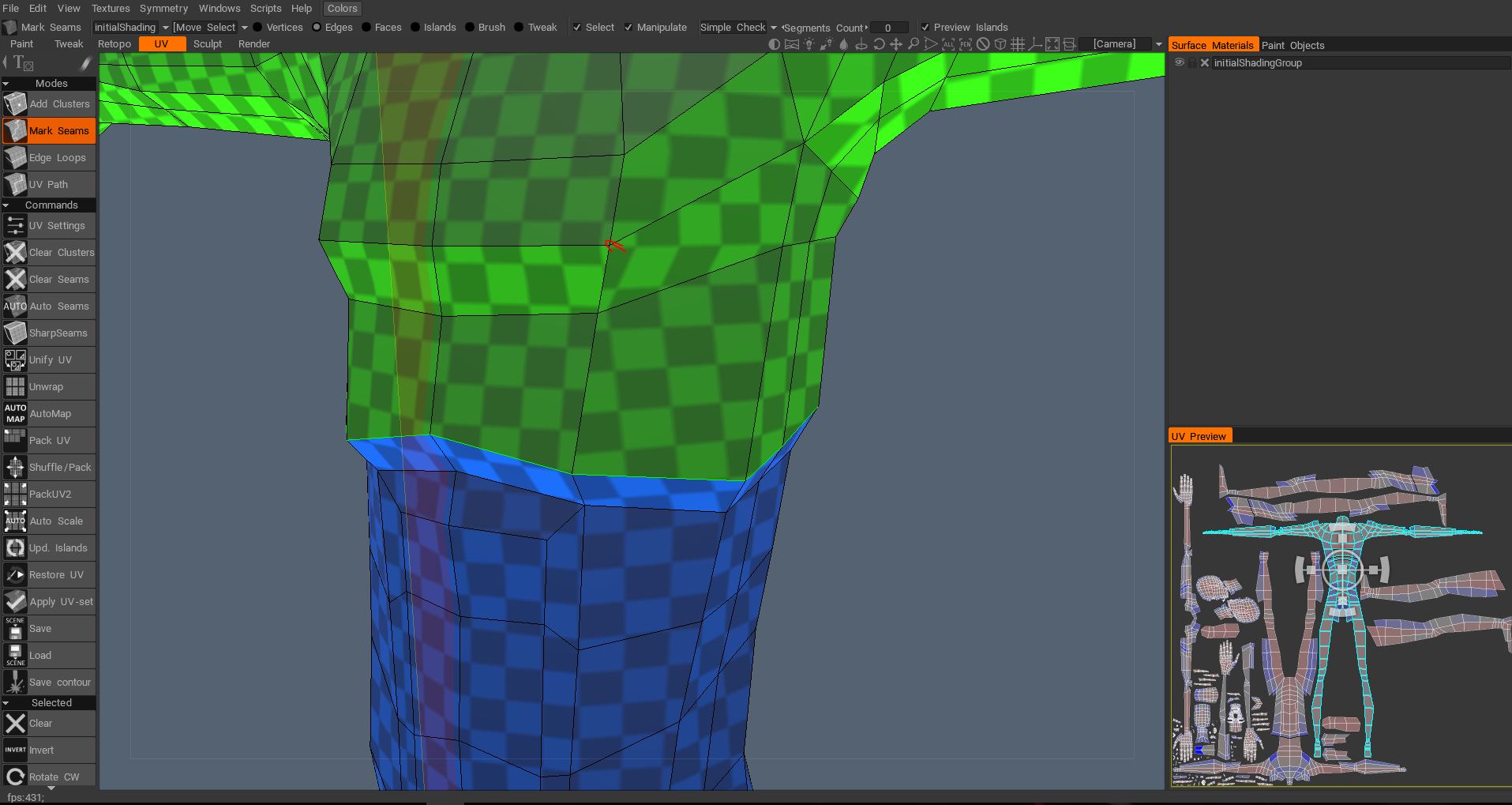Image resolution: width=1512 pixels, height=805 pixels.
Task: Click the Restore UV icon
Action: tap(15, 575)
